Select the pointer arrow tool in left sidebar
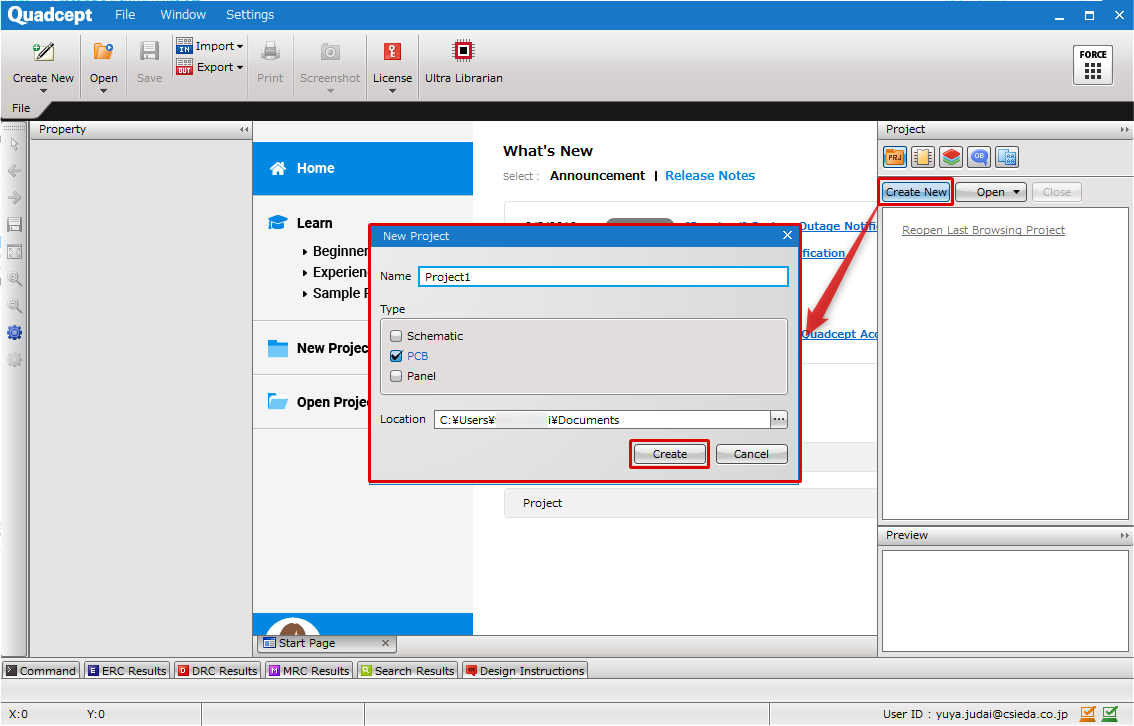Viewport: 1134px width, 726px height. (14, 144)
